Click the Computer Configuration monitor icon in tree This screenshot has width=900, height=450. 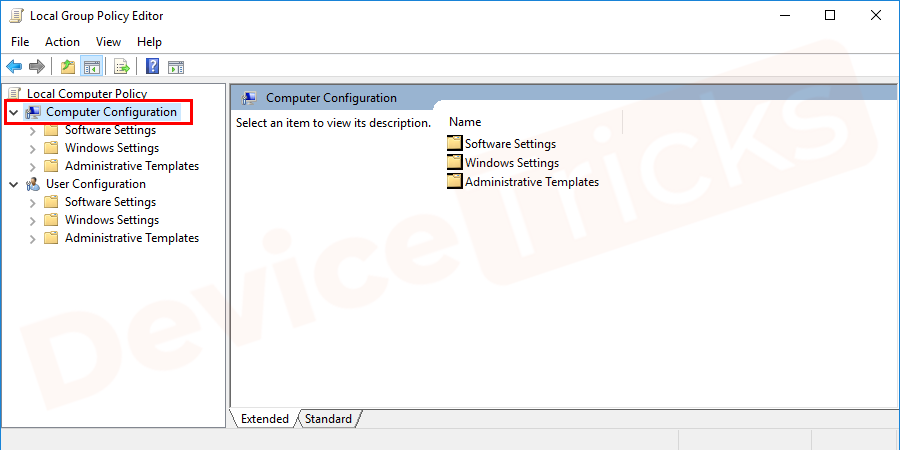pos(33,112)
